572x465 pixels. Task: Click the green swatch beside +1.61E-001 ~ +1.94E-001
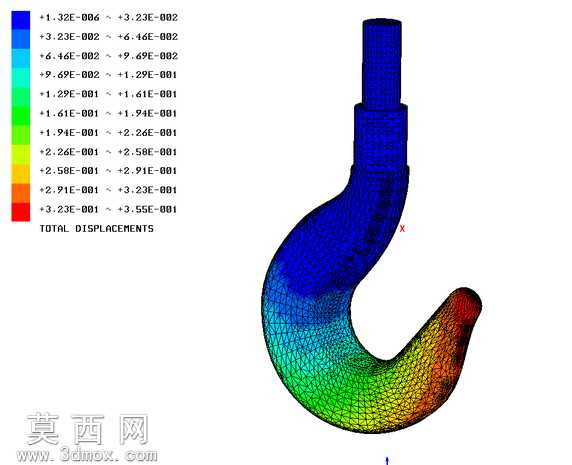(21, 116)
